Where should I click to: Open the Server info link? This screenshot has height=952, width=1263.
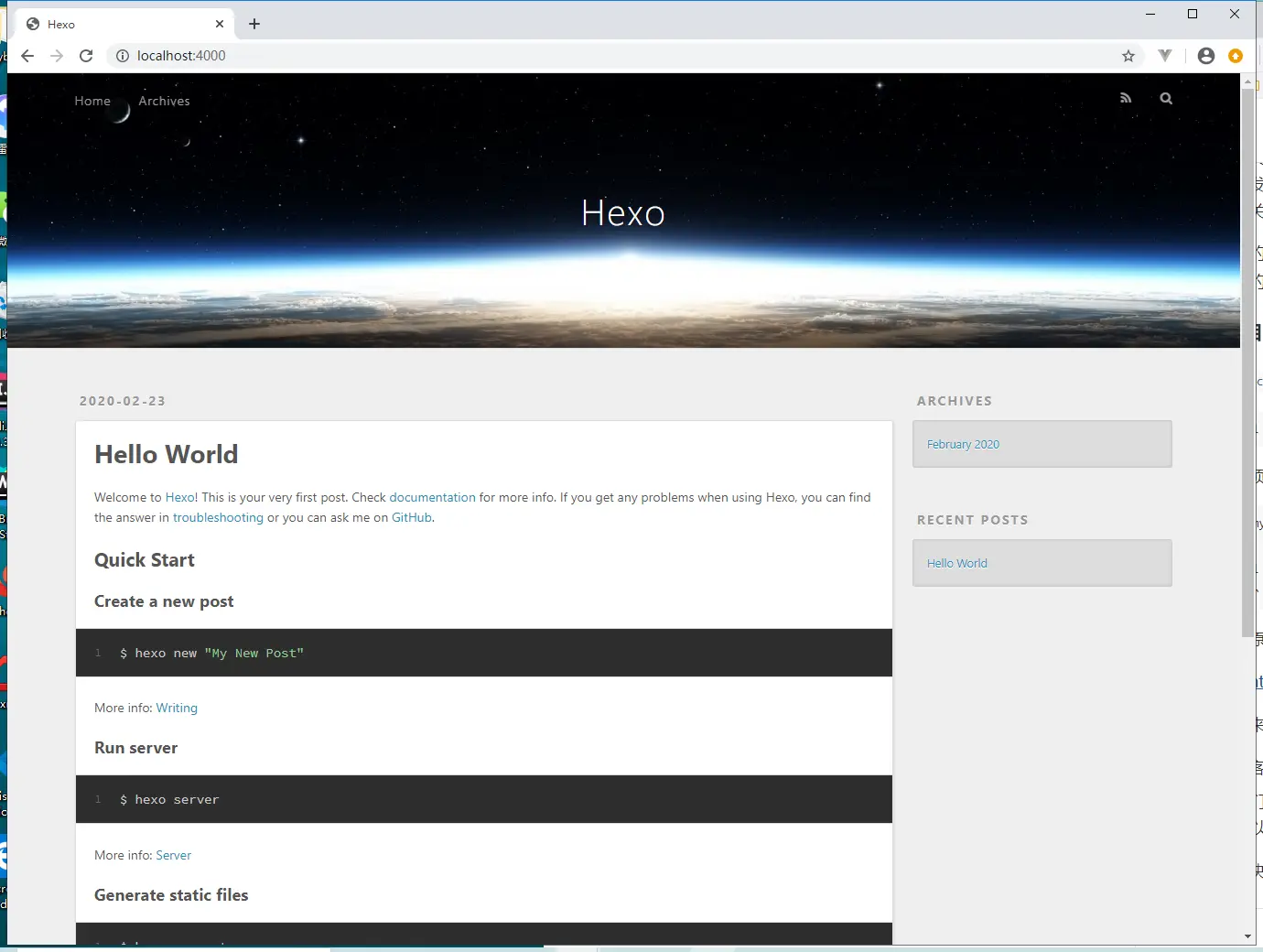[173, 855]
